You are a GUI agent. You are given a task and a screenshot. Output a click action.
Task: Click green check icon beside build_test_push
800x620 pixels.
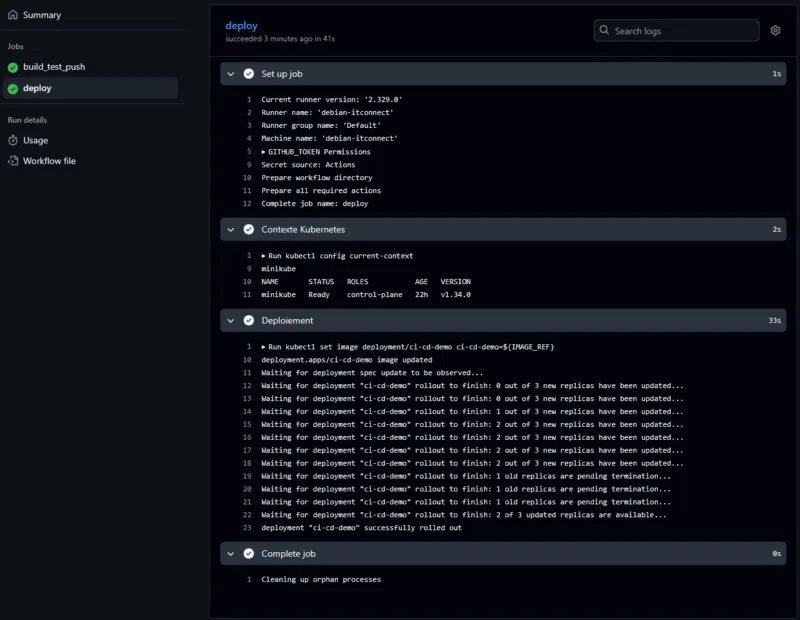(13, 67)
